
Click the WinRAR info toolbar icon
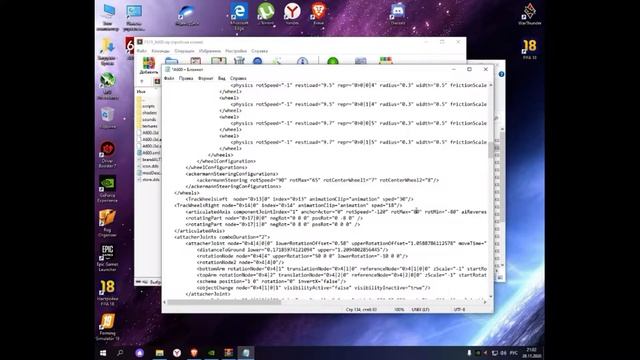point(302,61)
